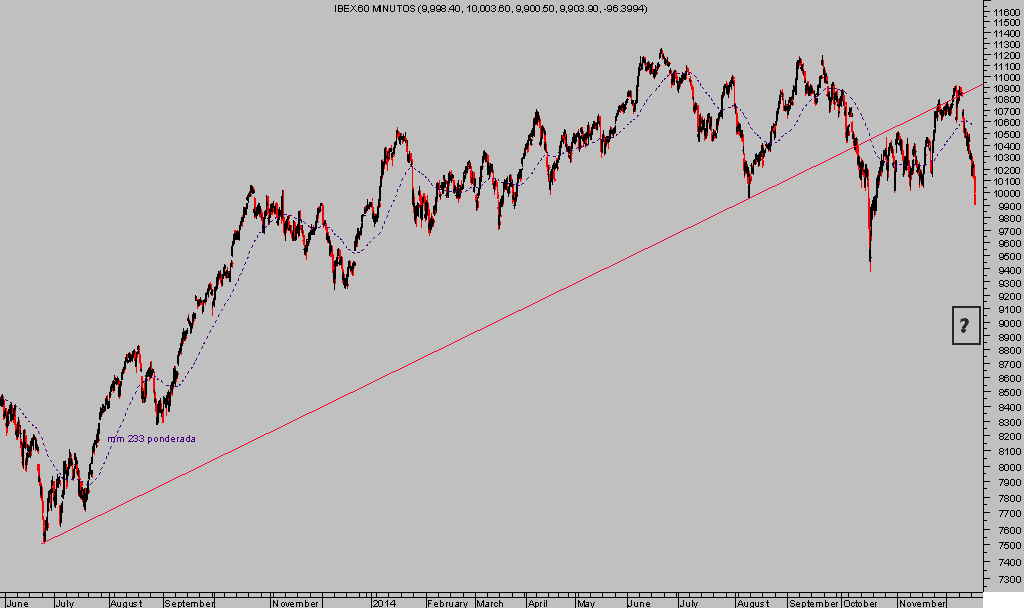1024x608 pixels.
Task: Click the March label on time axis
Action: pos(490,603)
